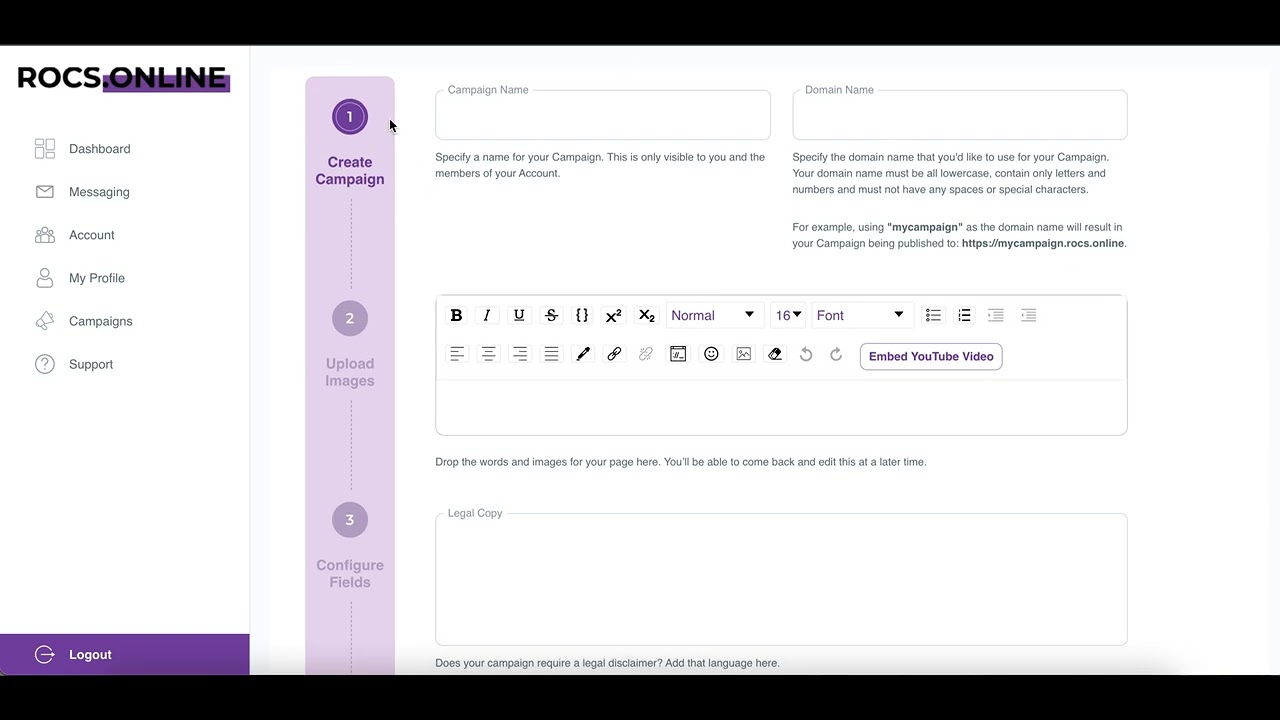Undo the last edit
The image size is (1280, 720).
[x=806, y=354]
